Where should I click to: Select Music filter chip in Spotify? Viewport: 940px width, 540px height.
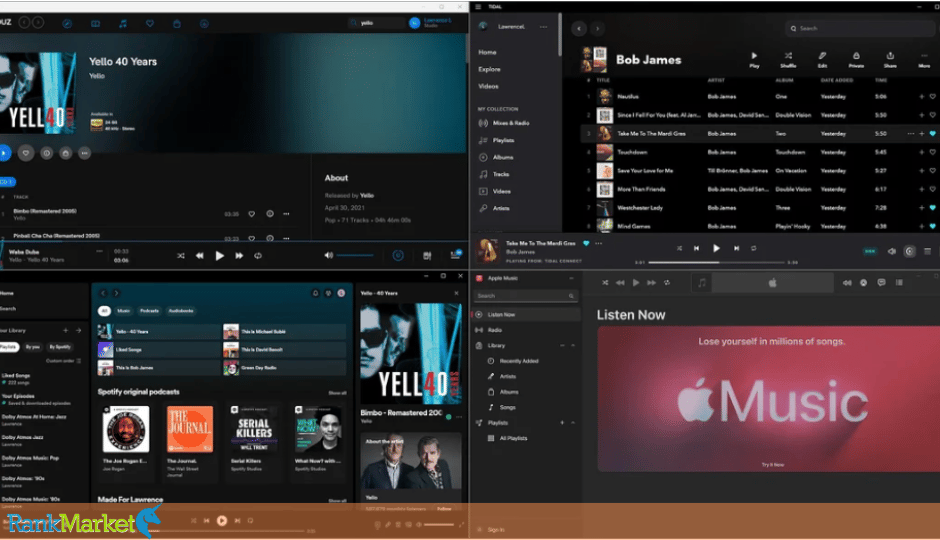(x=123, y=310)
